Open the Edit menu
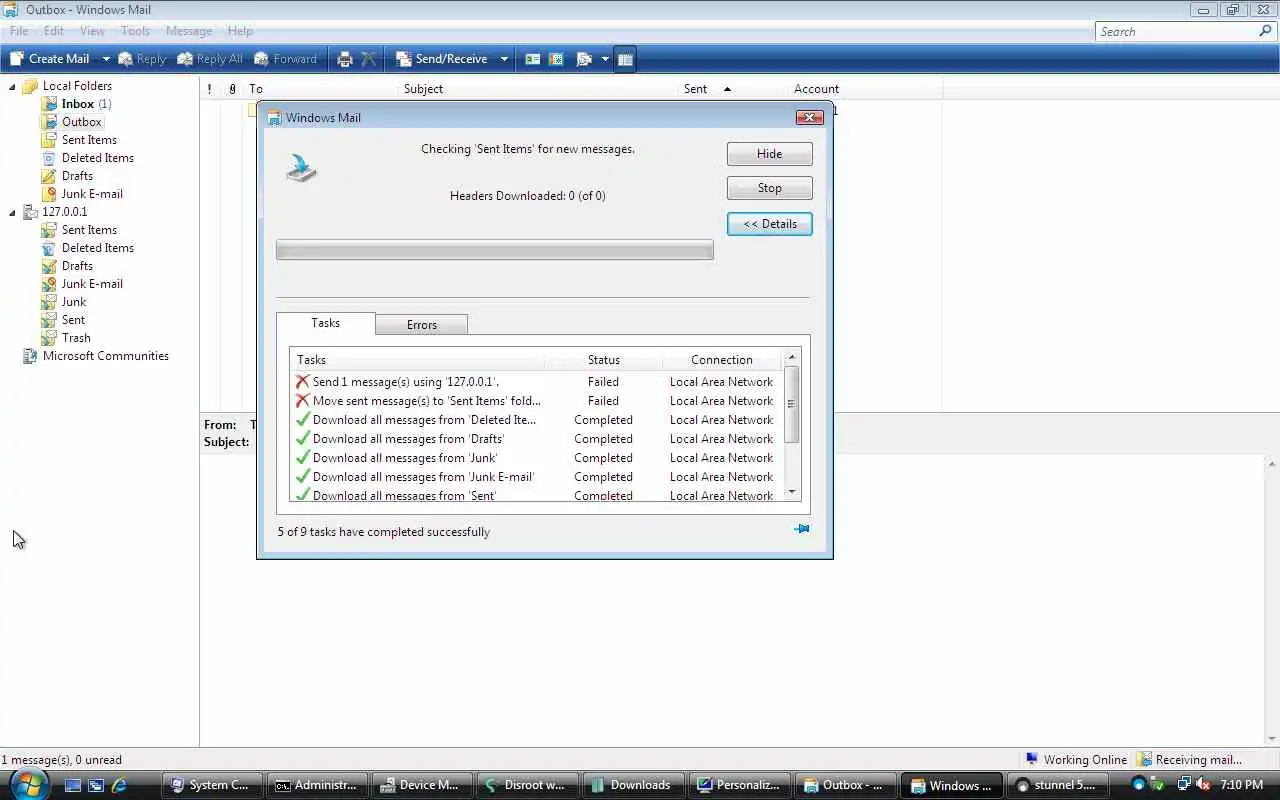The width and height of the screenshot is (1280, 800). pyautogui.click(x=53, y=31)
